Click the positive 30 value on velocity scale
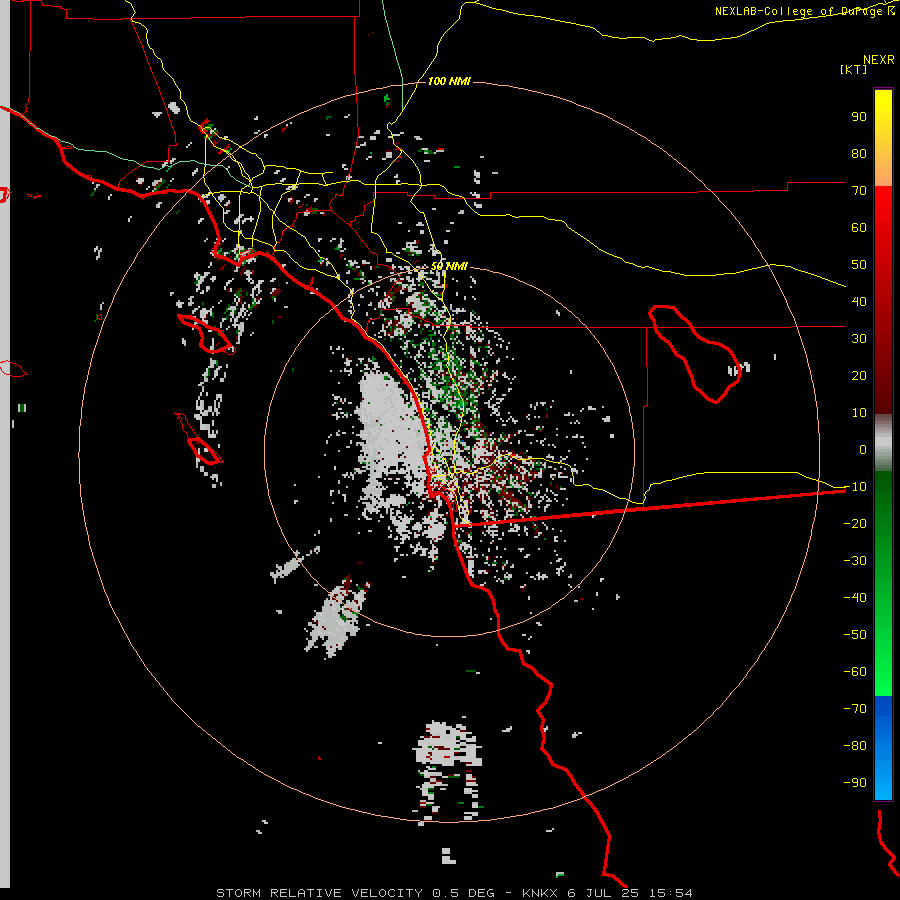This screenshot has height=900, width=900. [859, 339]
